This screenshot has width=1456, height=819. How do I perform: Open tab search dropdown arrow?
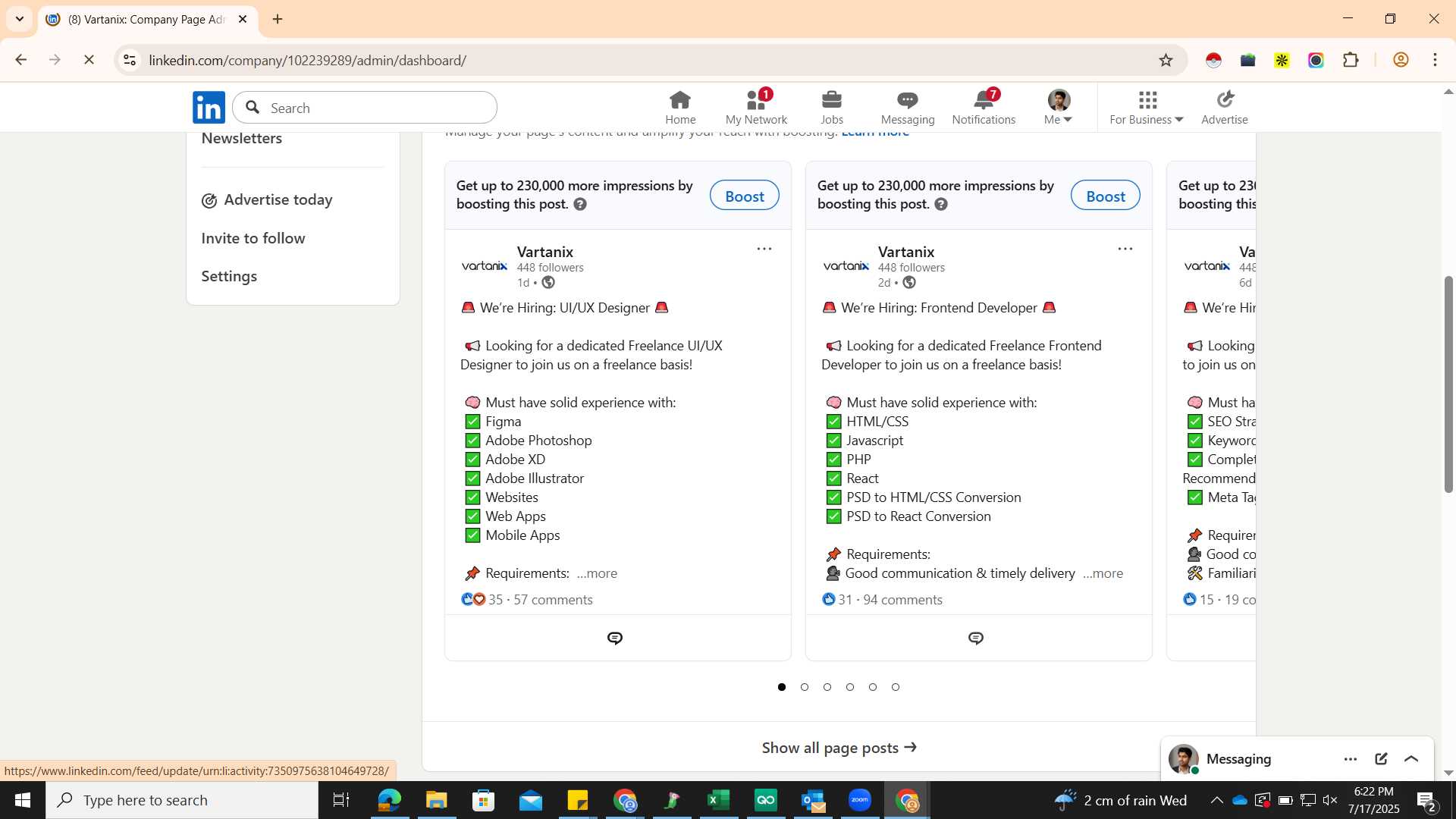pyautogui.click(x=20, y=19)
